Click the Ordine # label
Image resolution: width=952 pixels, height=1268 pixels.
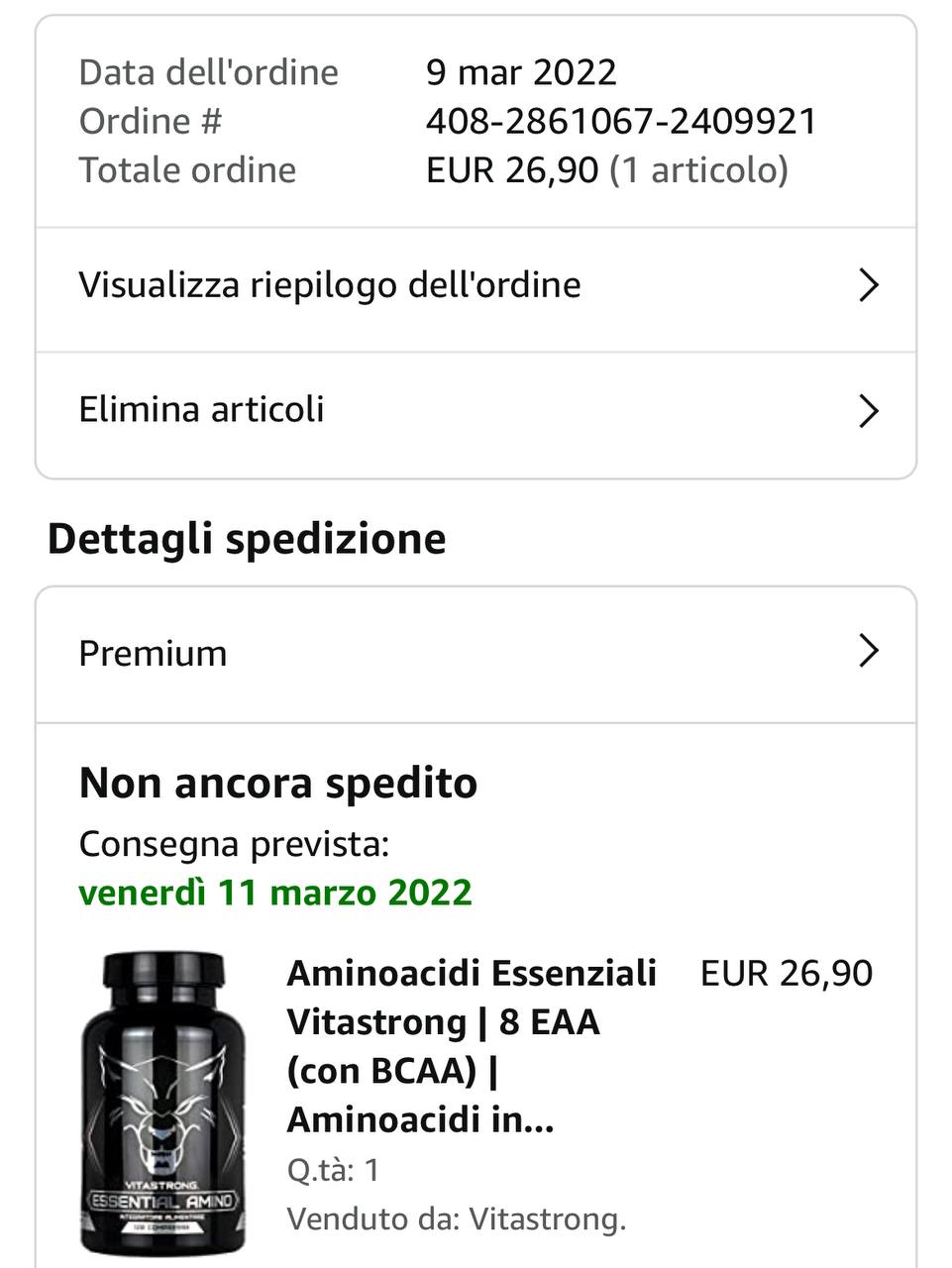click(150, 122)
